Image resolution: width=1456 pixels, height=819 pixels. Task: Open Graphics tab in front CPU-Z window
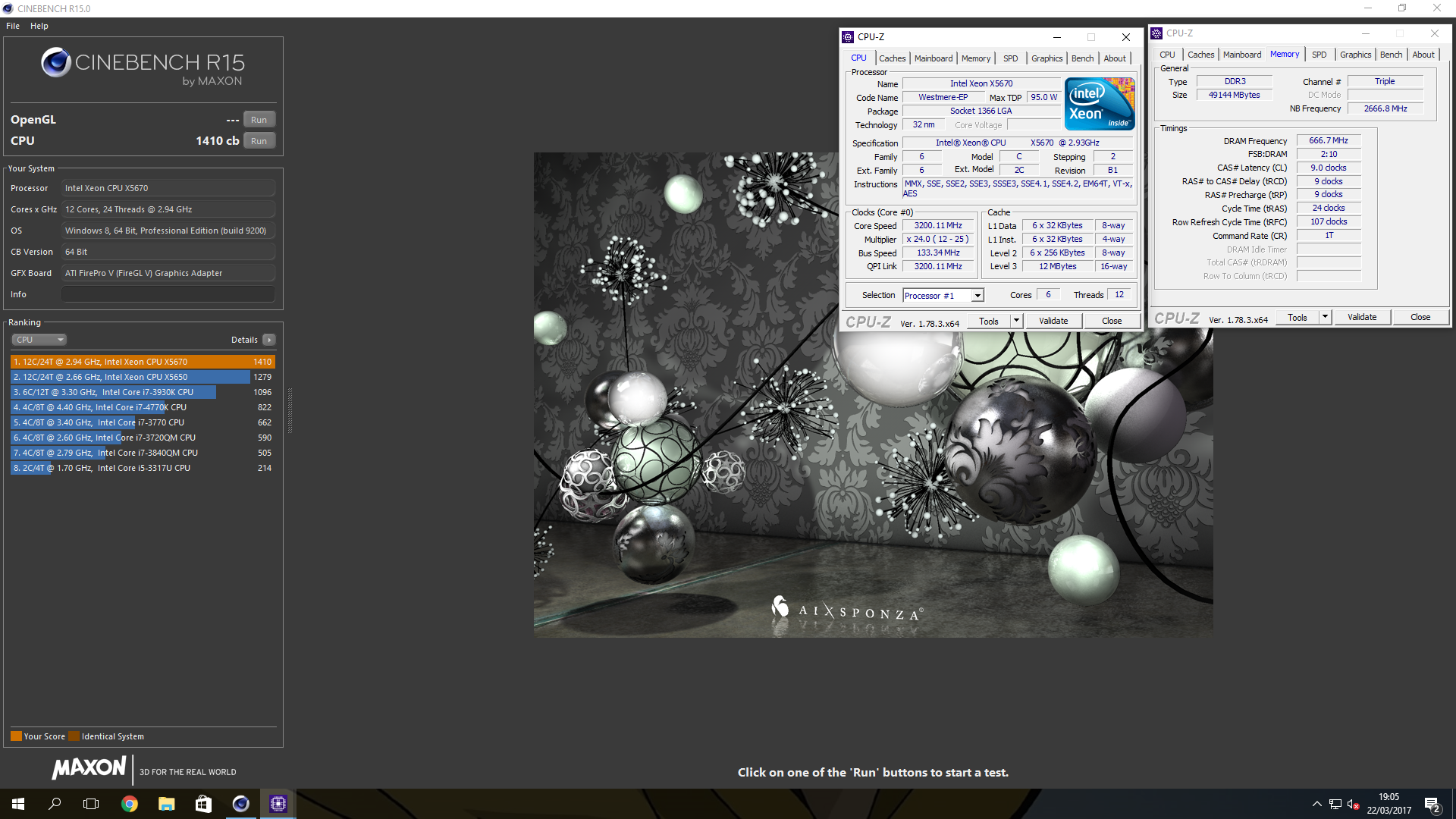click(1046, 58)
